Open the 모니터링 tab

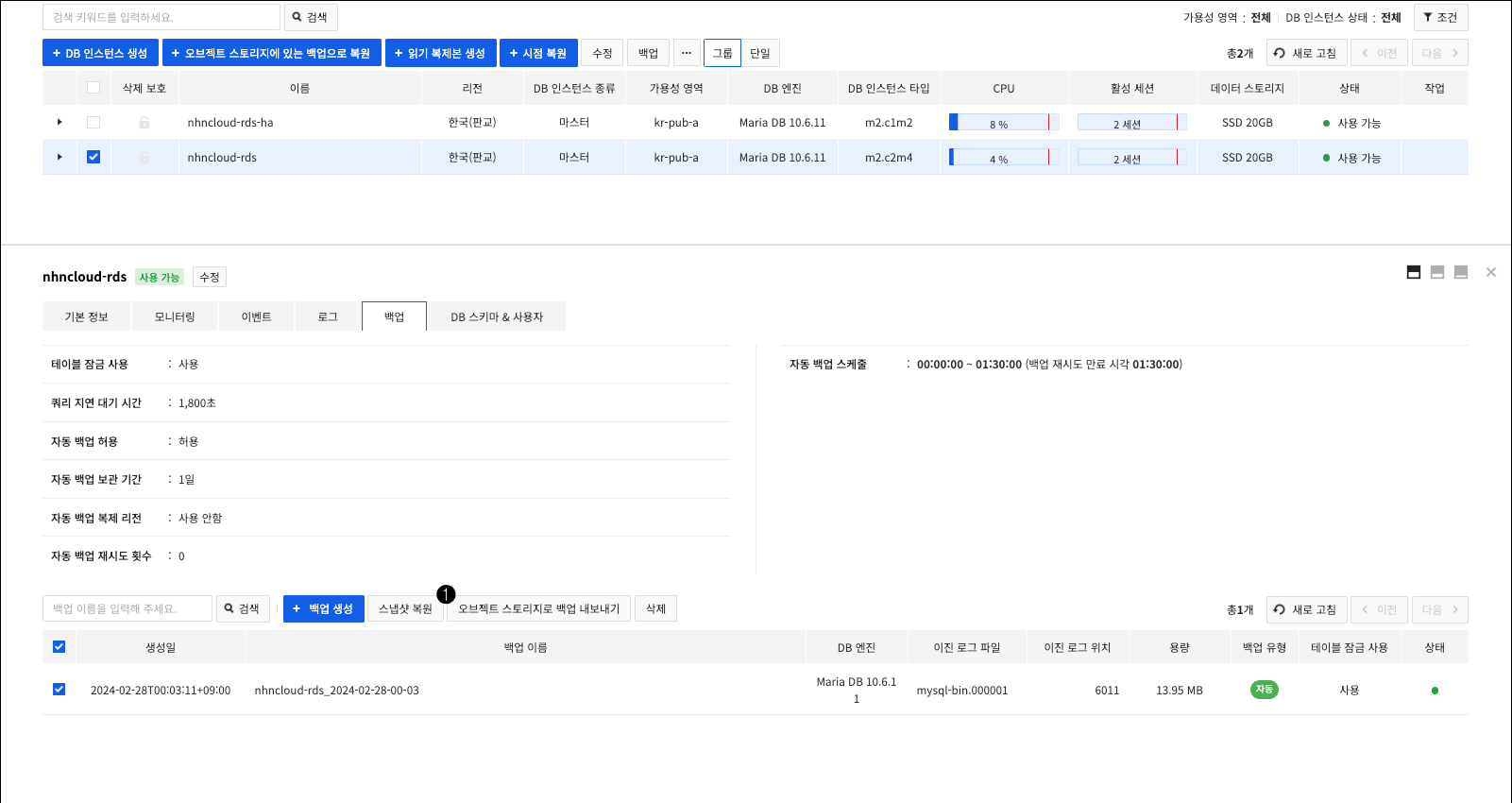point(175,316)
